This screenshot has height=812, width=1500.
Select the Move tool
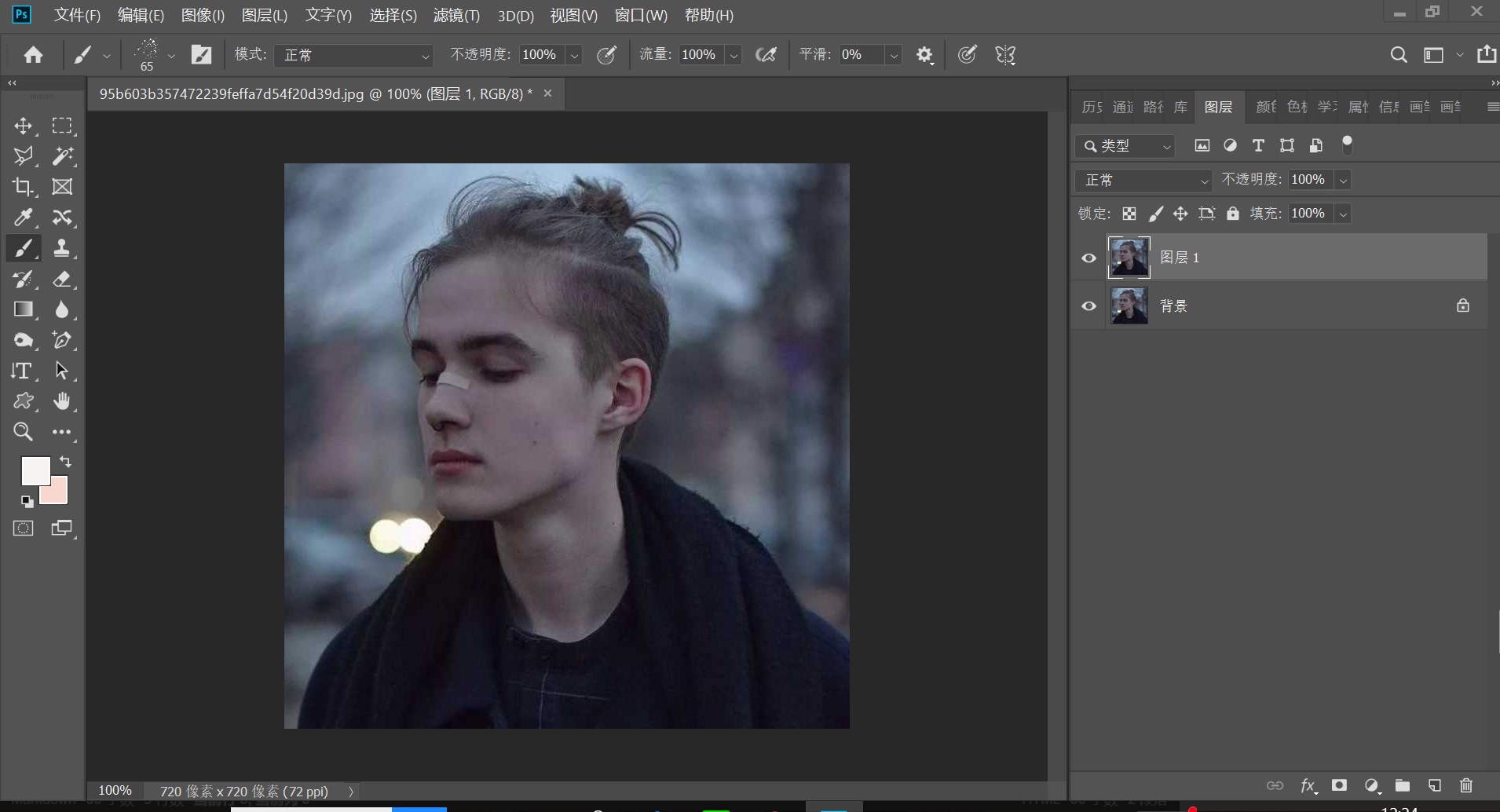click(x=23, y=126)
